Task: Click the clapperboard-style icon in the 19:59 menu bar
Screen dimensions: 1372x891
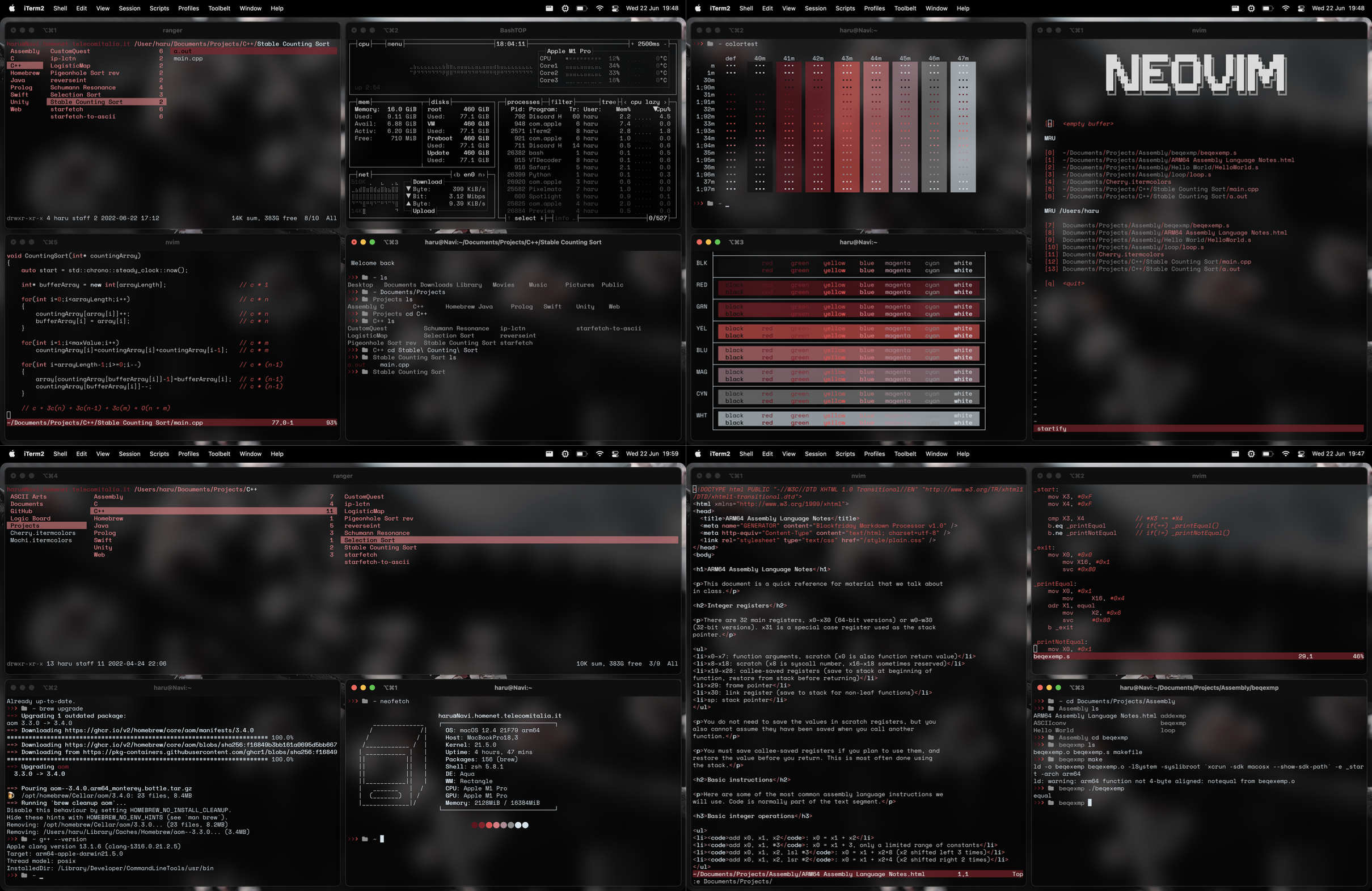Action: 549,454
